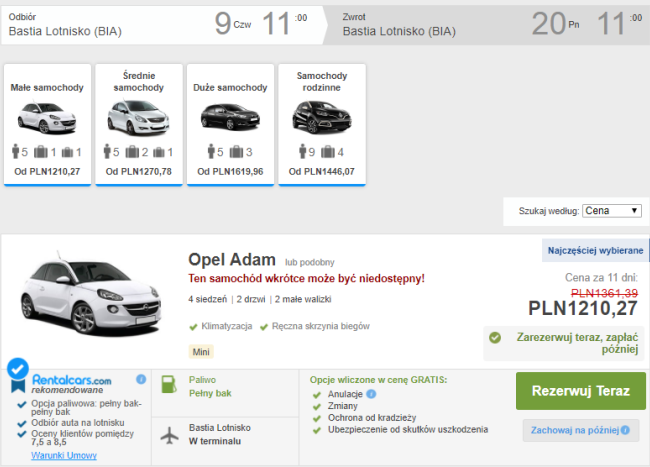Open info icon next to Rentalcars.com rekomendowane

click(141, 379)
